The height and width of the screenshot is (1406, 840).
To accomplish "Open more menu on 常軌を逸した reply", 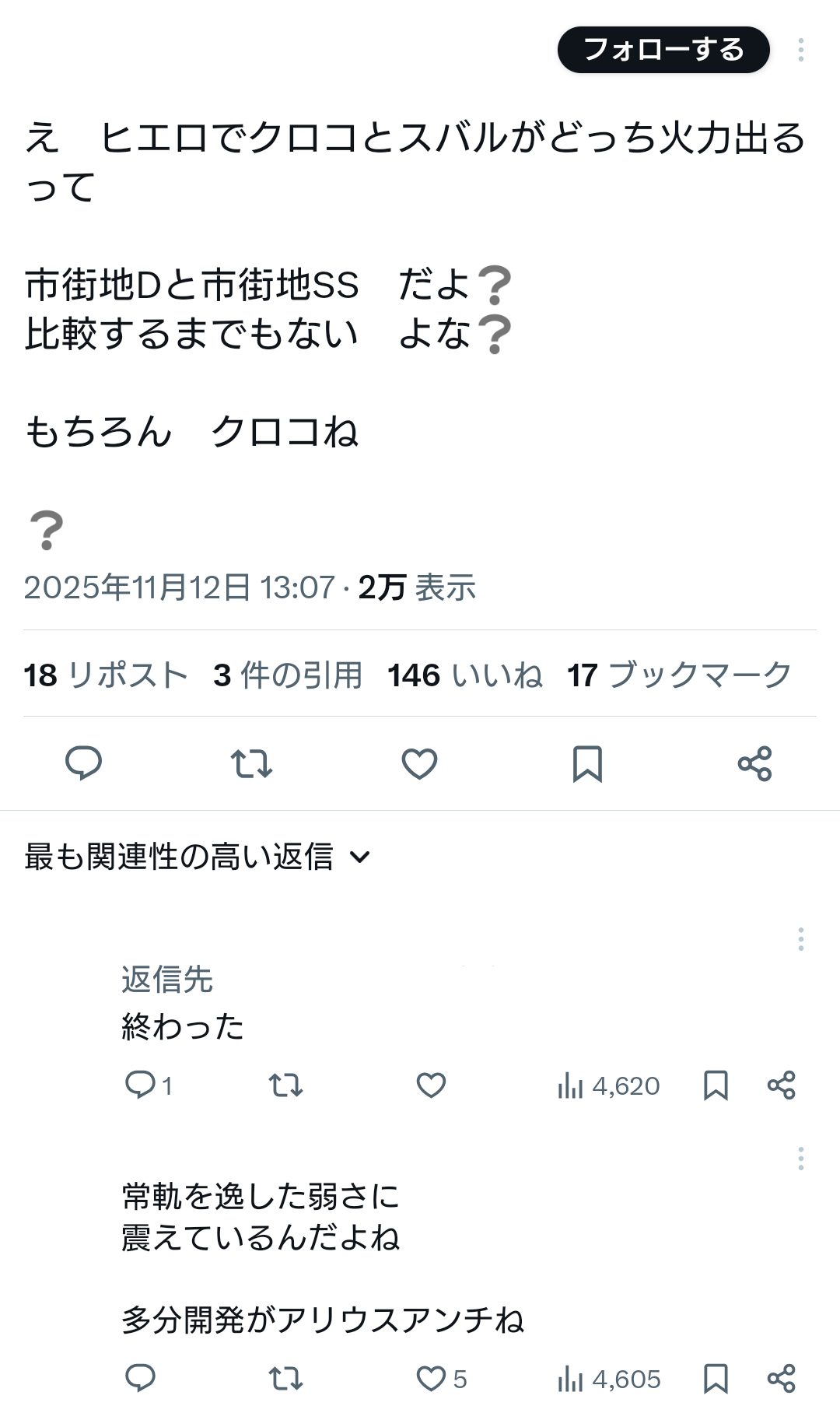I will [x=800, y=1159].
